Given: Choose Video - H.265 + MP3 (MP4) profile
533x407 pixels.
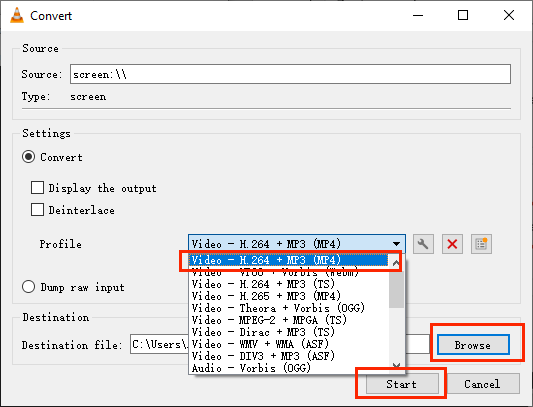Looking at the screenshot, I should click(289, 296).
